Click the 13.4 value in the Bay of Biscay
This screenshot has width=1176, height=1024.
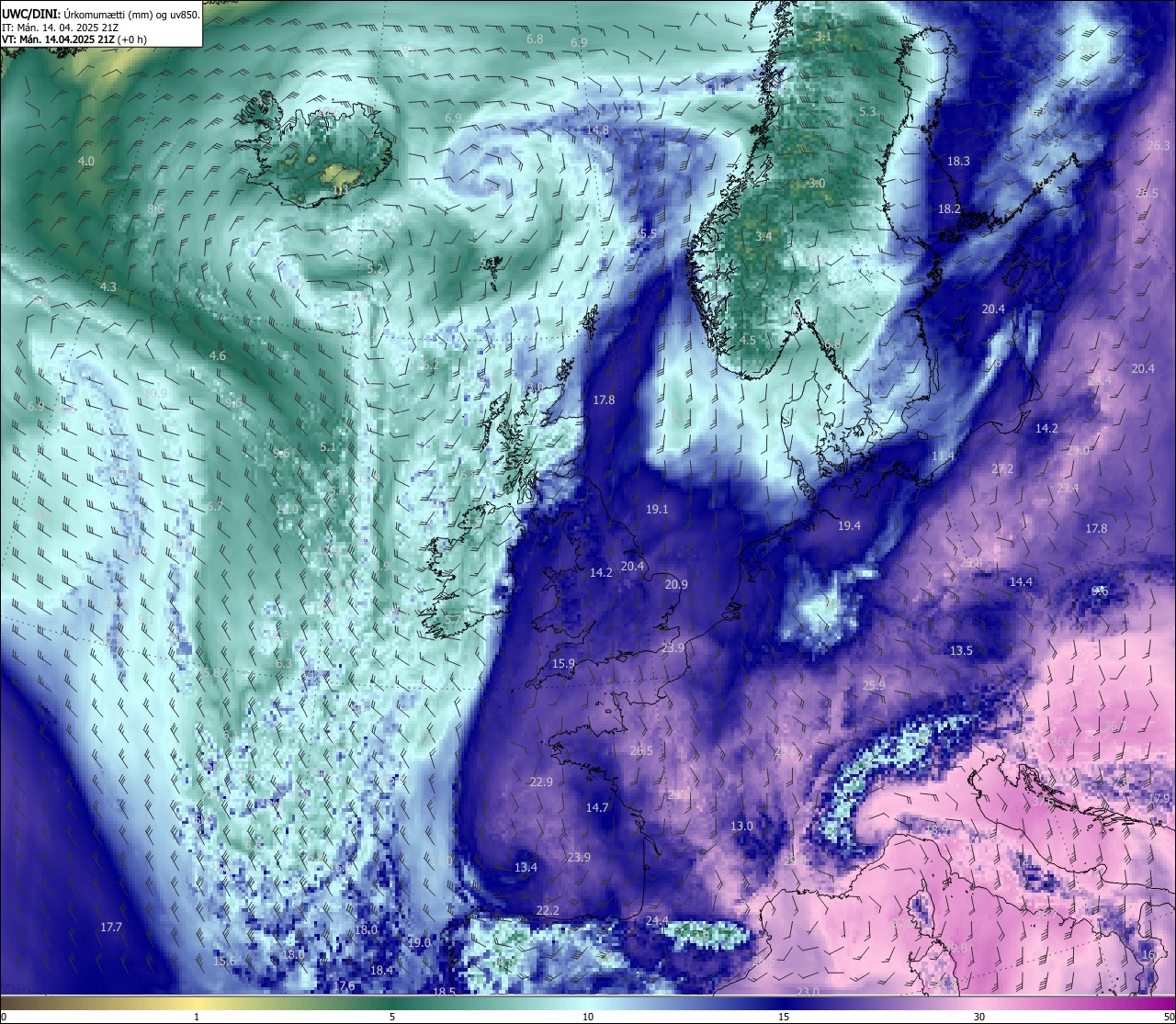(526, 867)
